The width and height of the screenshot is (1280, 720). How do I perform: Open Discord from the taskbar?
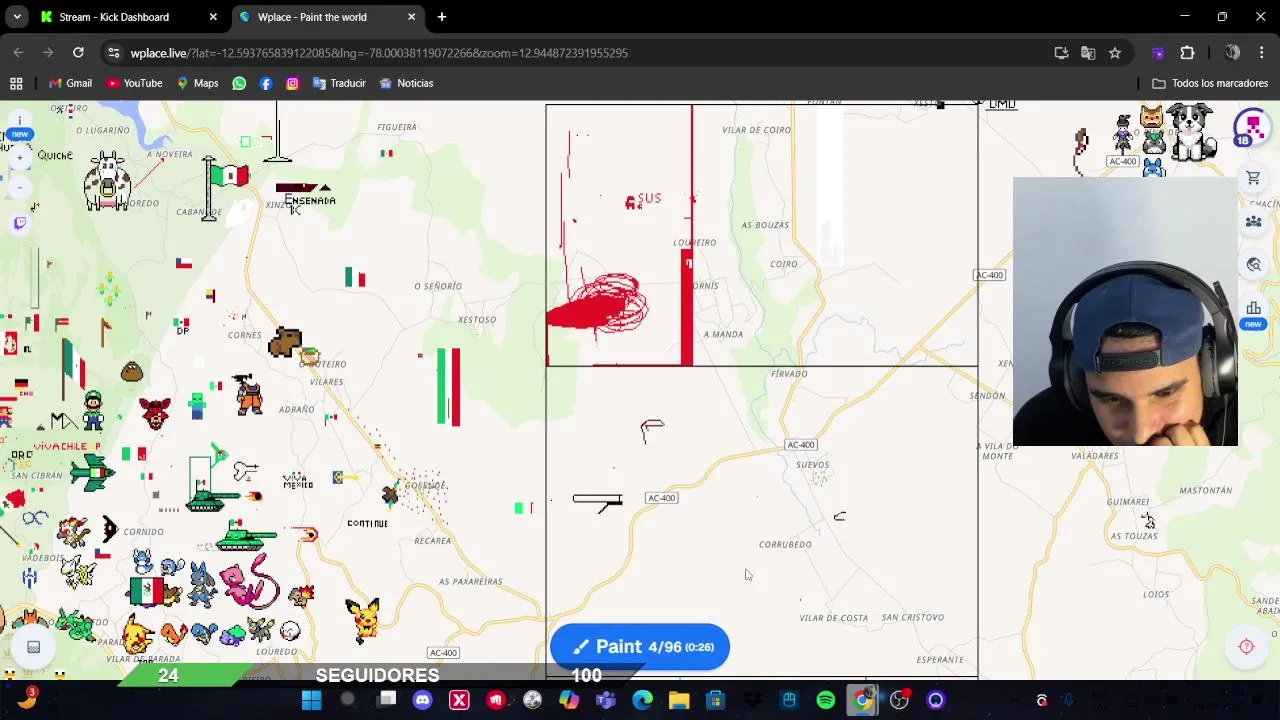click(x=422, y=700)
